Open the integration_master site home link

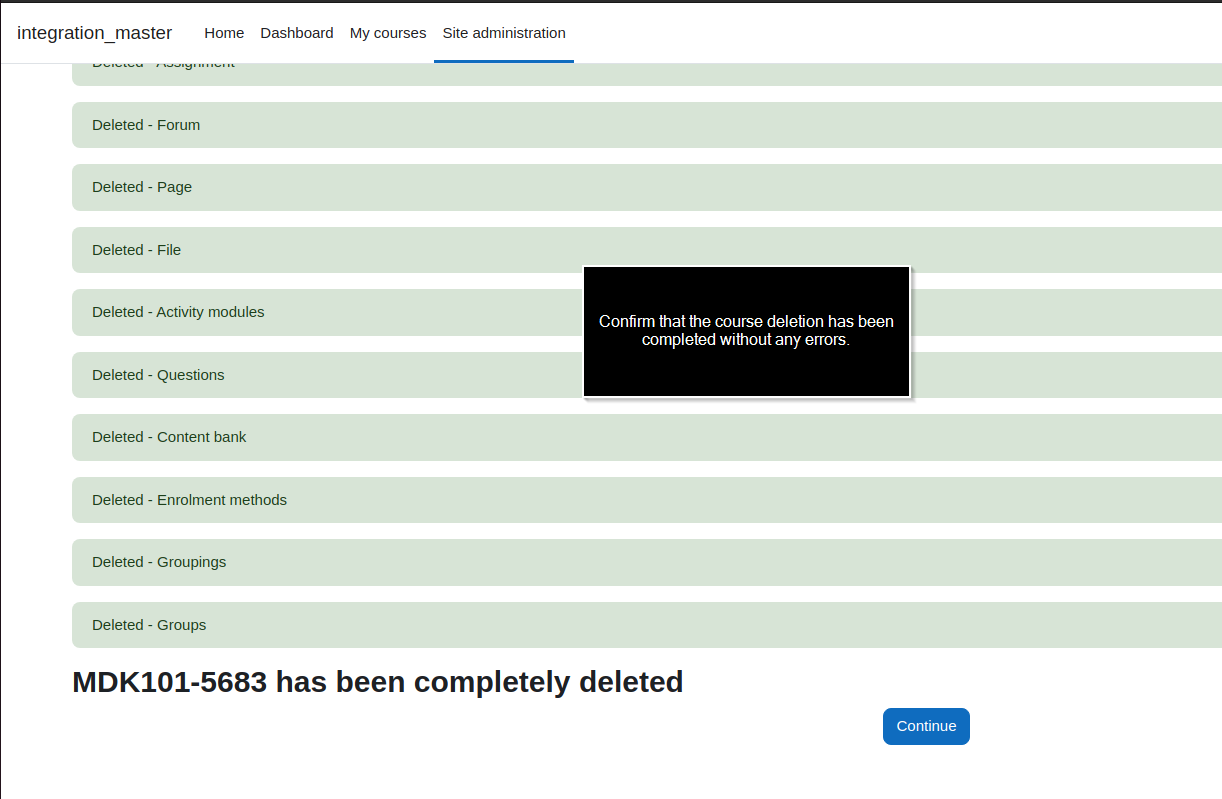coord(94,33)
